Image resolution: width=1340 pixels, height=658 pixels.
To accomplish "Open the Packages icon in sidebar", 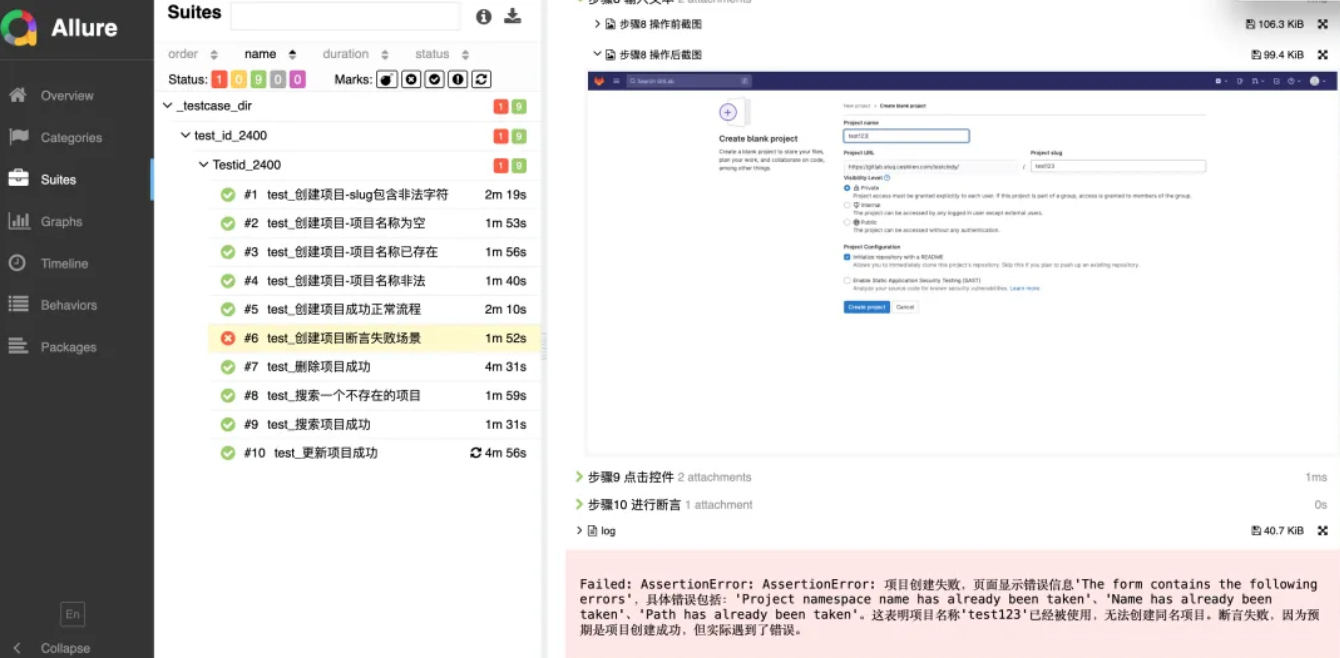I will pyautogui.click(x=17, y=347).
